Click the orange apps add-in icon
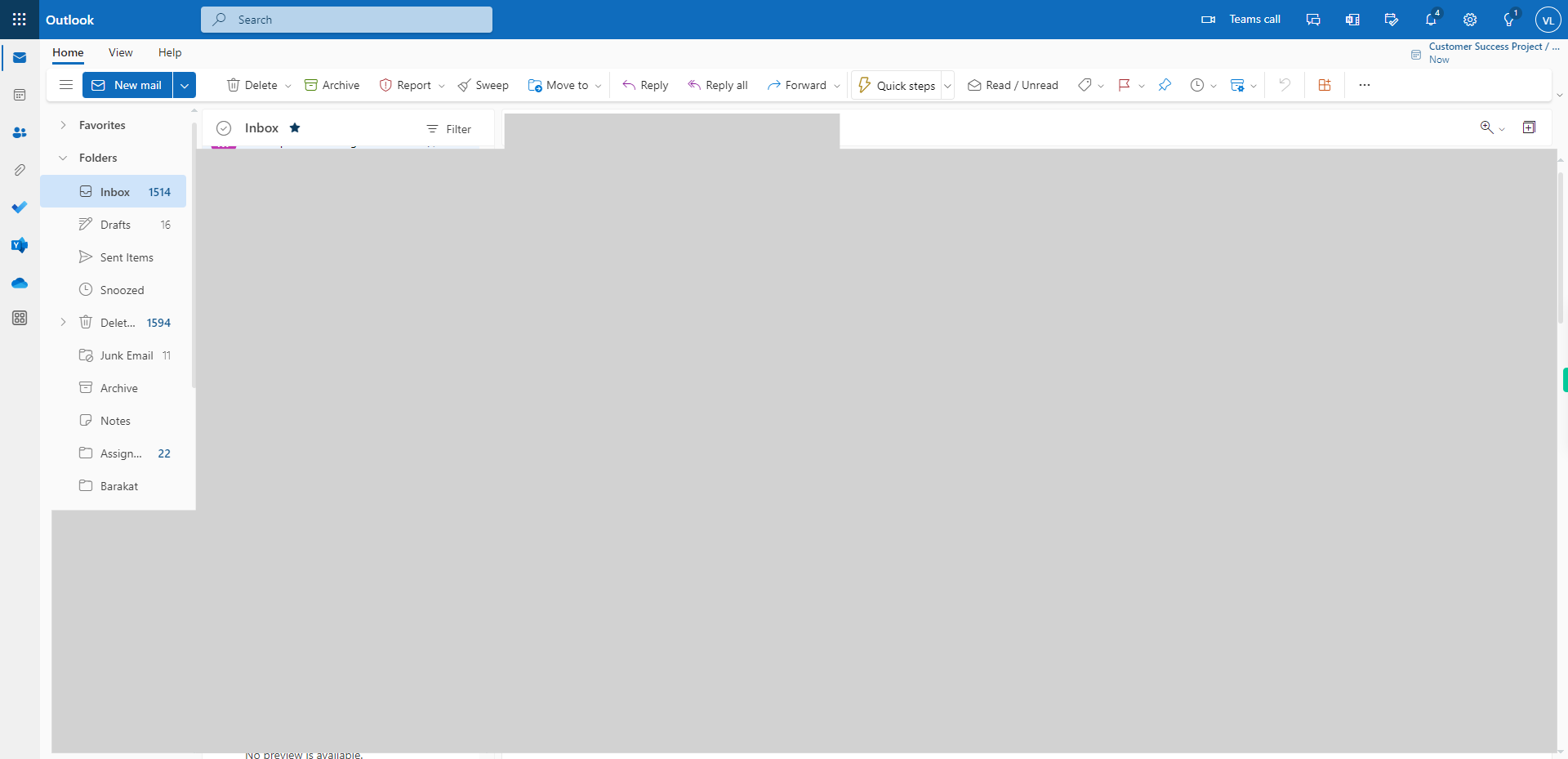Image resolution: width=1568 pixels, height=759 pixels. [1325, 85]
